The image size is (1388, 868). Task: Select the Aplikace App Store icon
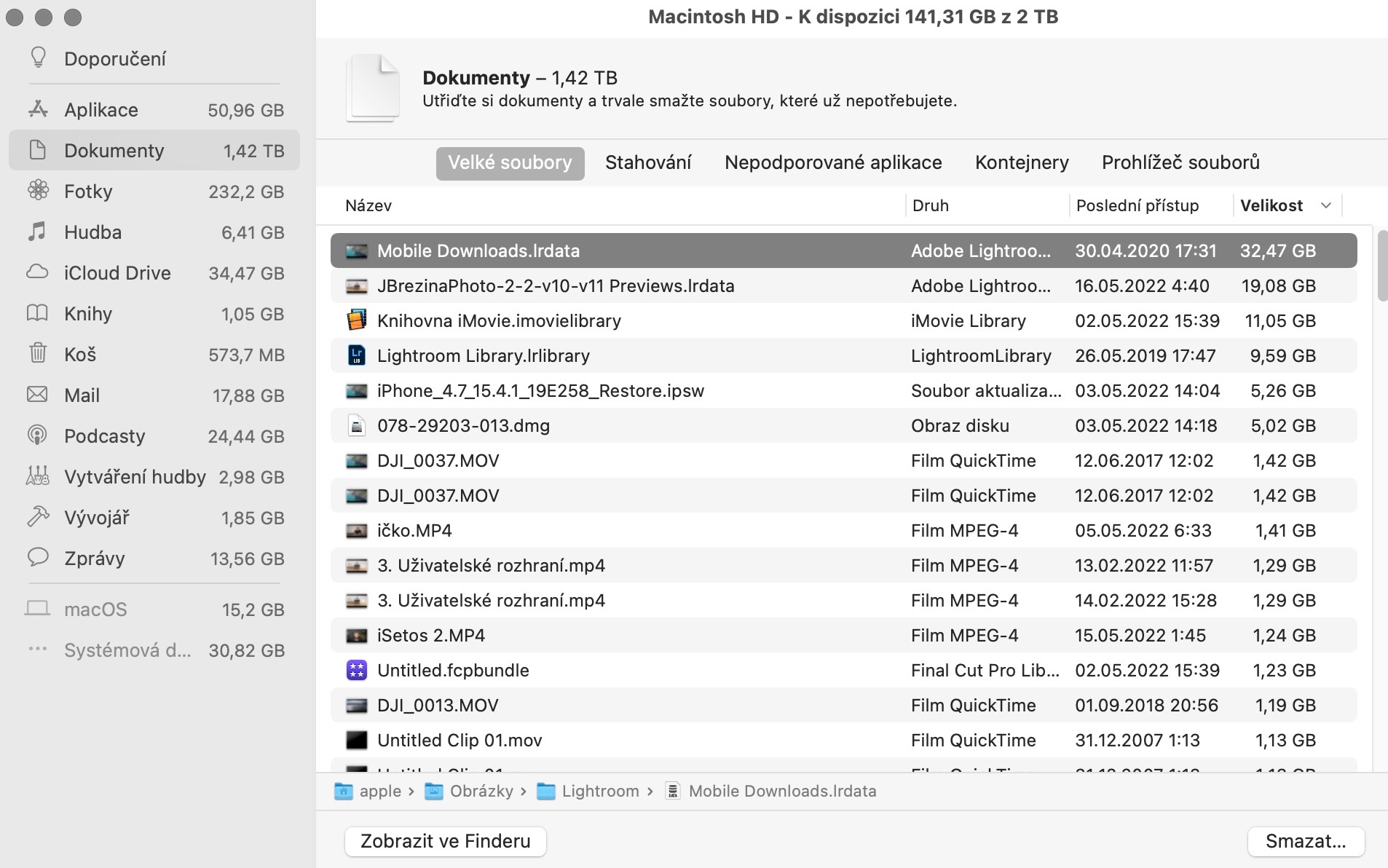(x=38, y=110)
